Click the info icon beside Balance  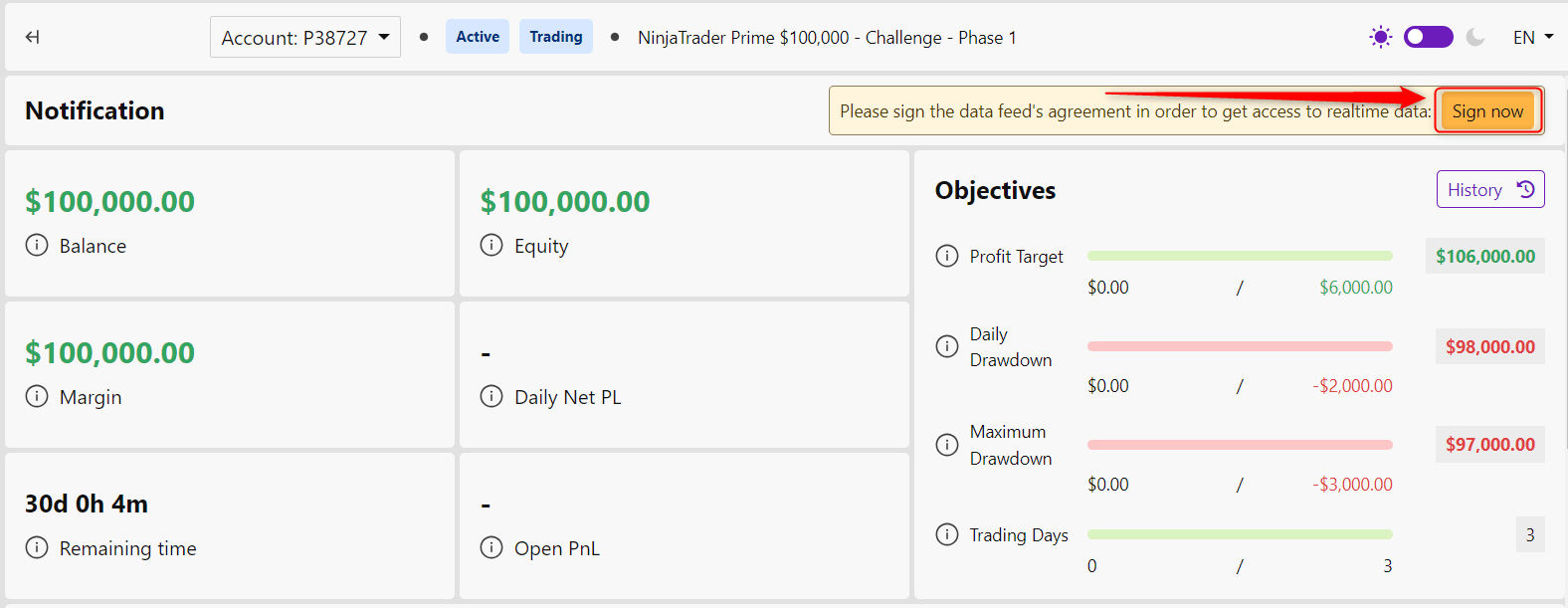(37, 245)
